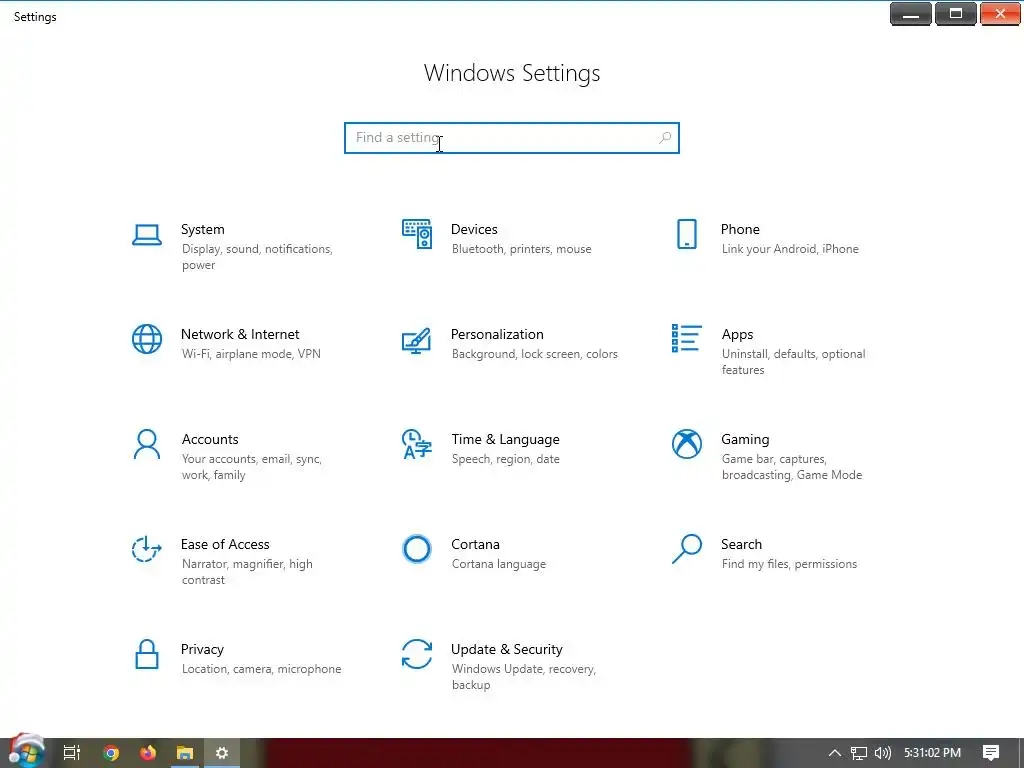Click 'Wi-Fi, airplane mode, VPN' description
The height and width of the screenshot is (768, 1024).
(251, 354)
